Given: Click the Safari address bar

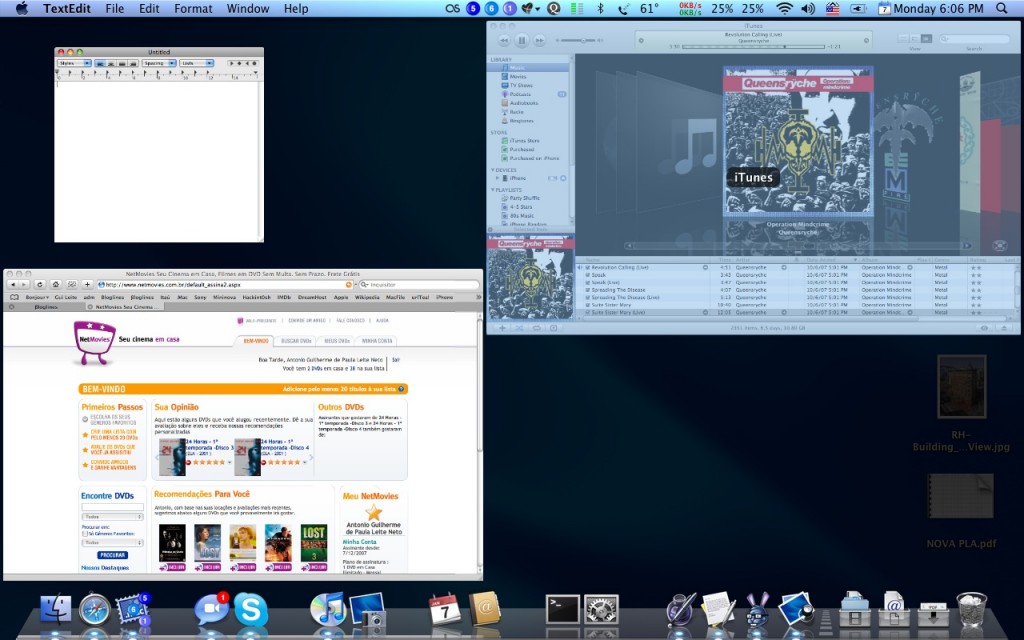Looking at the screenshot, I should pos(225,285).
